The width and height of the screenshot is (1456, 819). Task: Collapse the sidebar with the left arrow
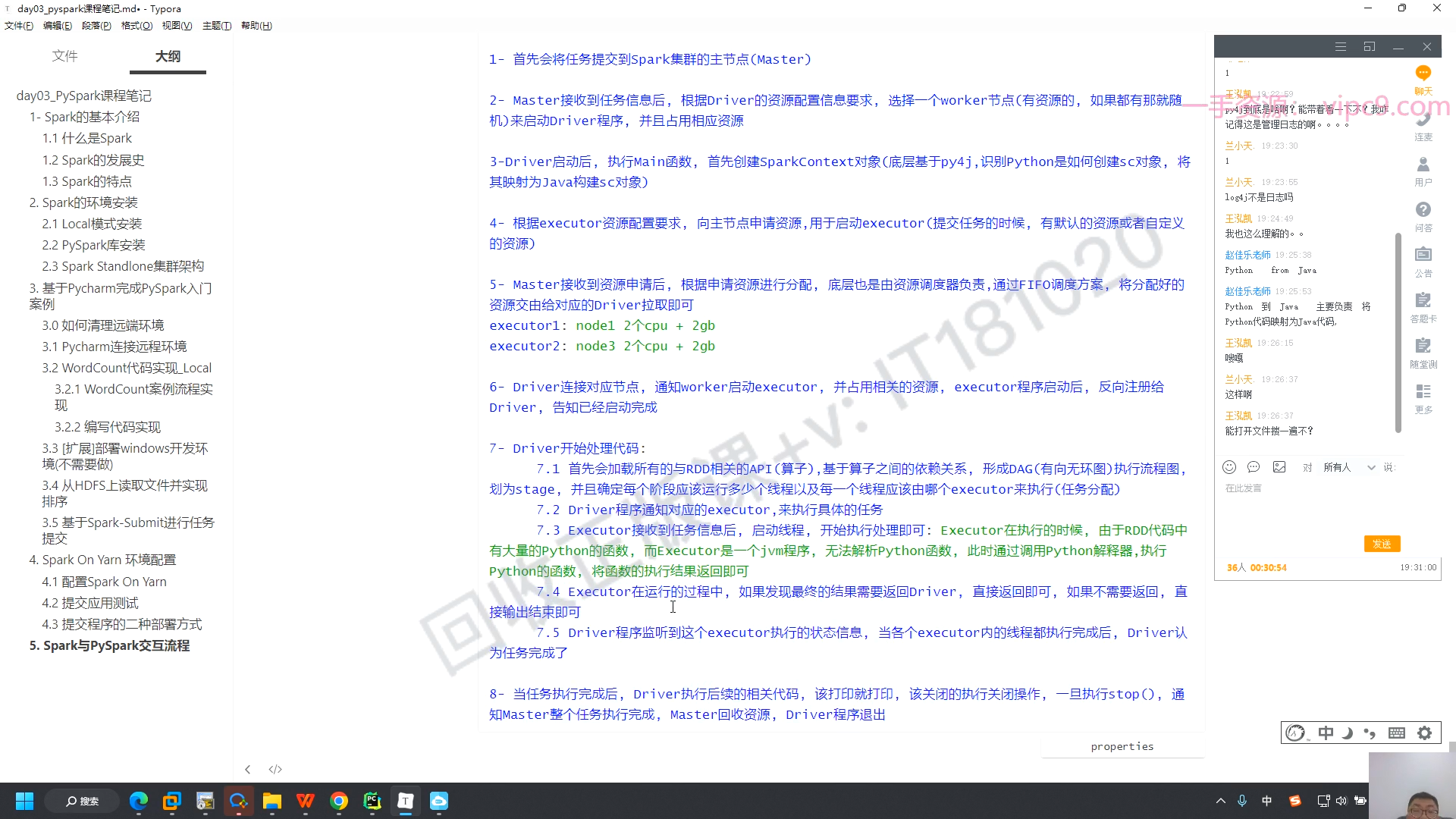pos(247,769)
